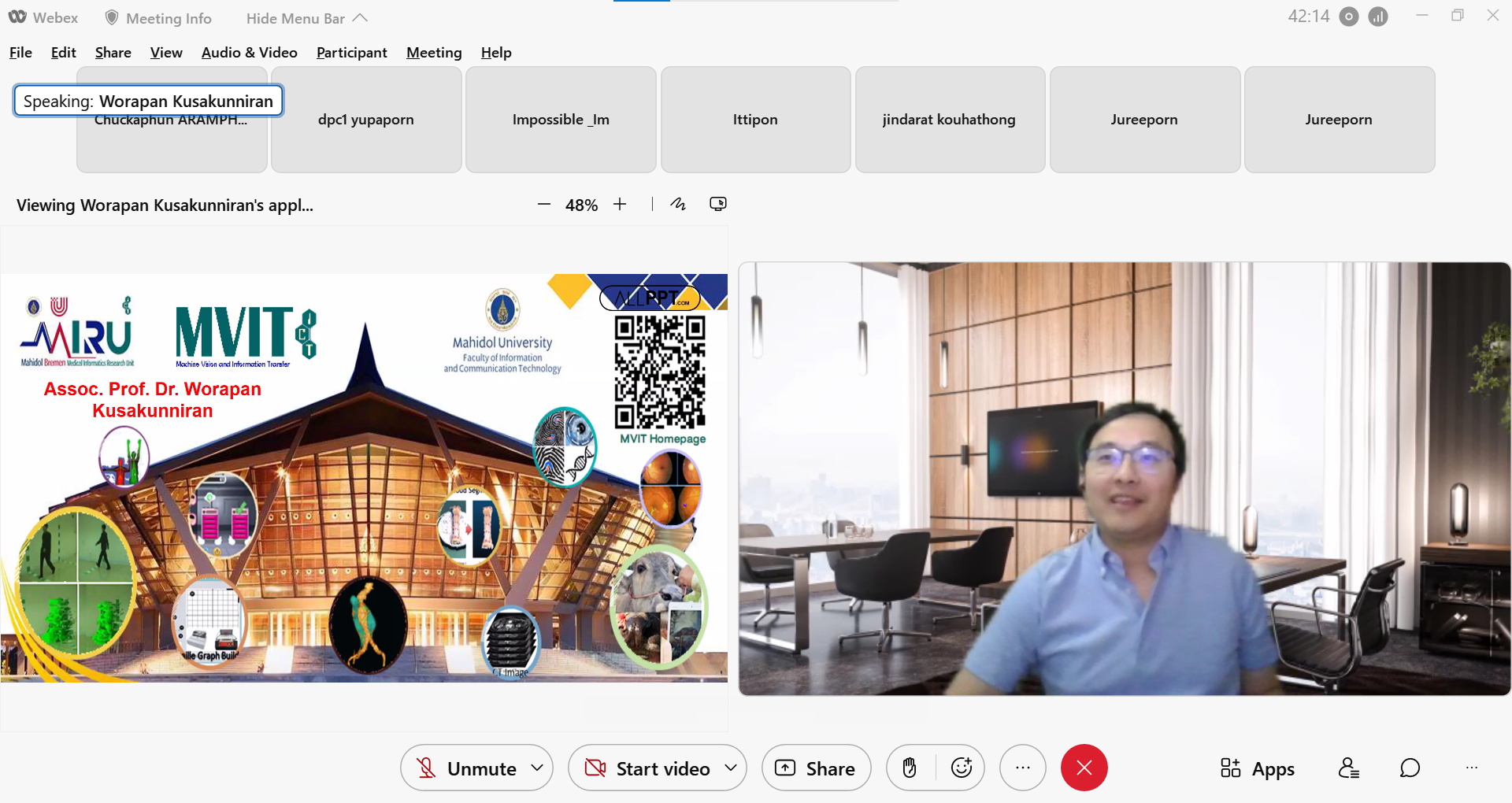The width and height of the screenshot is (1512, 803).
Task: Click the annotate pen icon
Action: pyautogui.click(x=678, y=205)
